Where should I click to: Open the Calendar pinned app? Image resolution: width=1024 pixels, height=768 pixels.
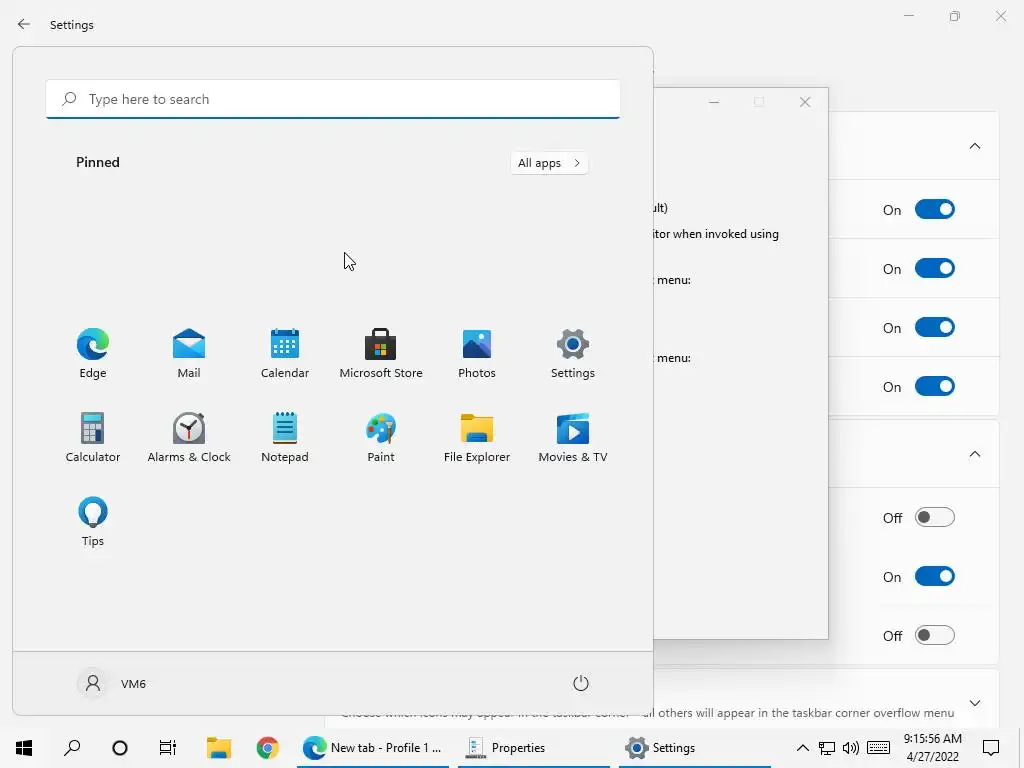tap(285, 353)
